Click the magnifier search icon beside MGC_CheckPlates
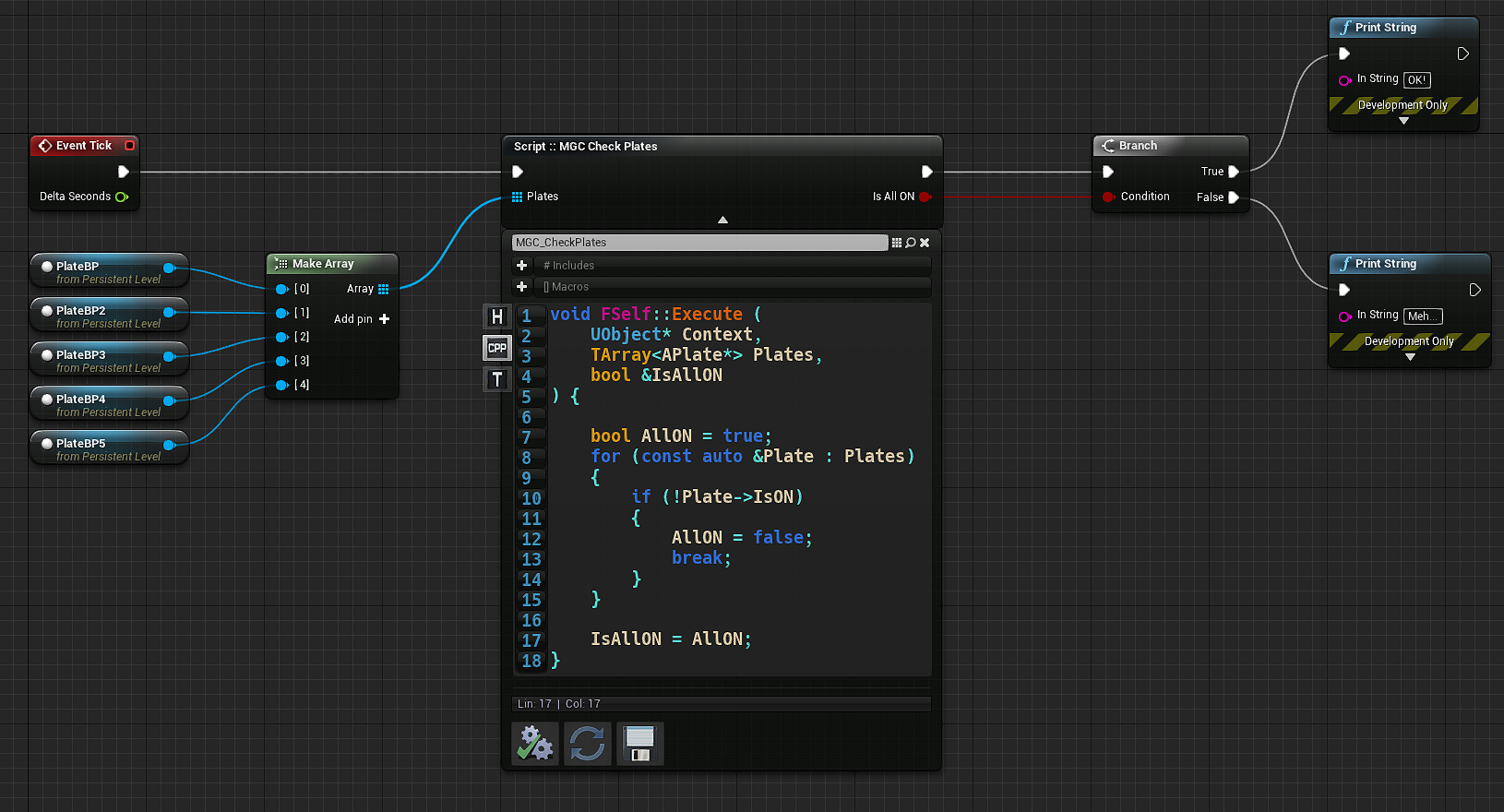Viewport: 1504px width, 812px height. 911,243
